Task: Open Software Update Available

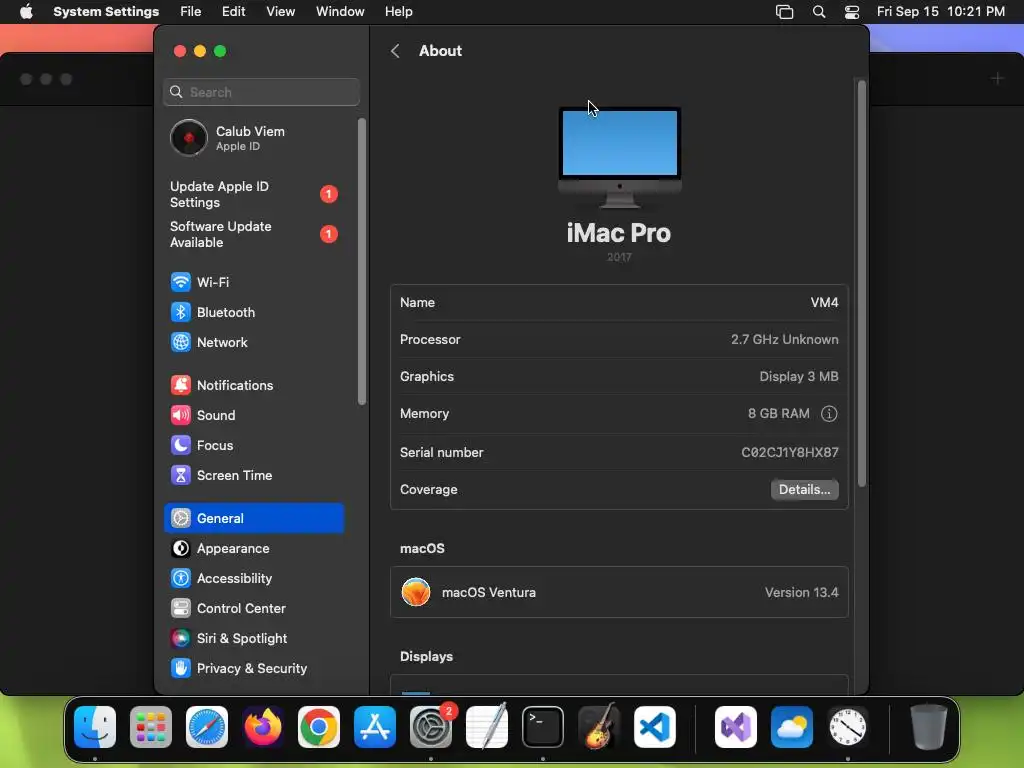Action: pyautogui.click(x=253, y=234)
